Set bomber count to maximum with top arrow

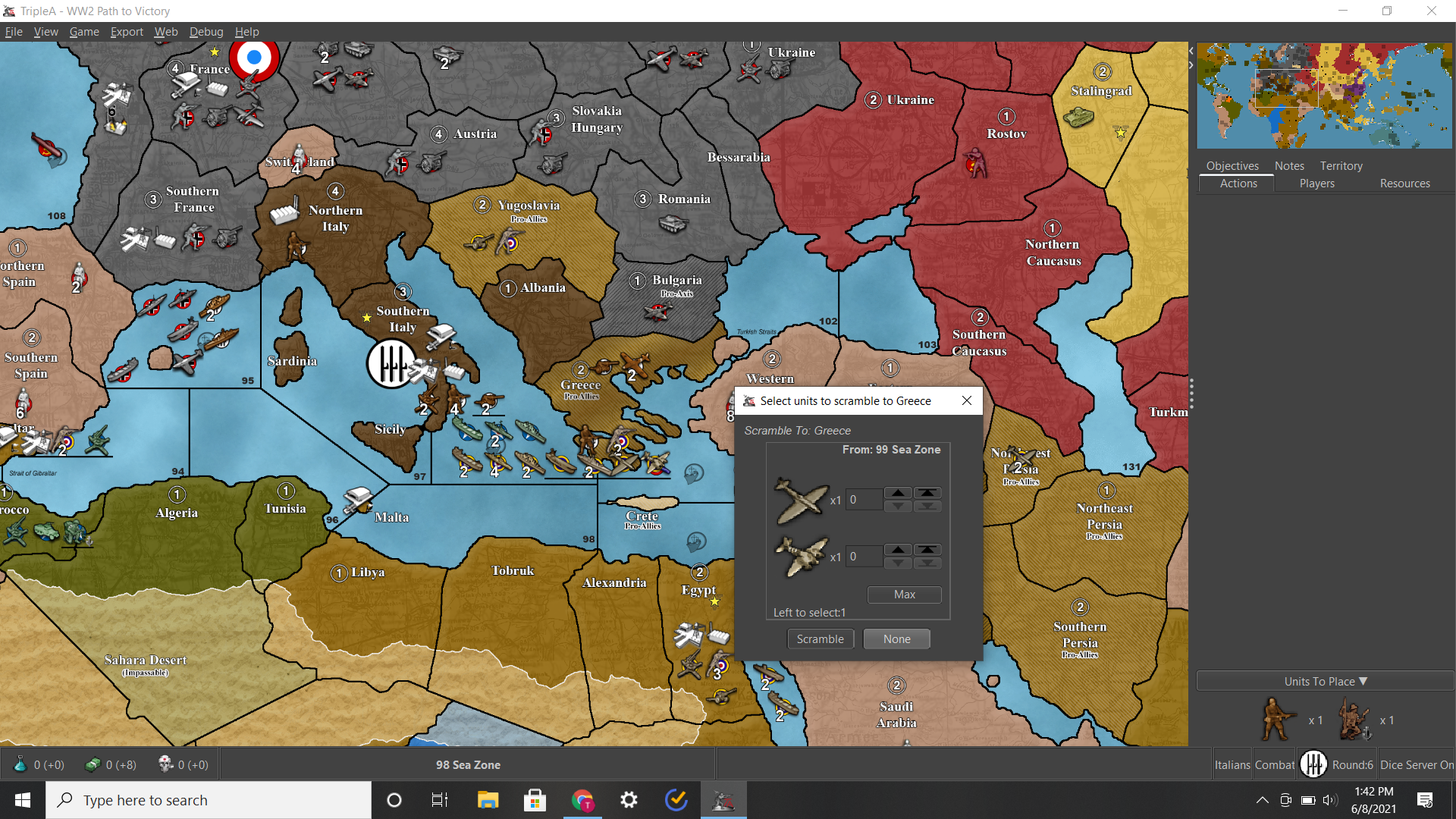point(927,550)
